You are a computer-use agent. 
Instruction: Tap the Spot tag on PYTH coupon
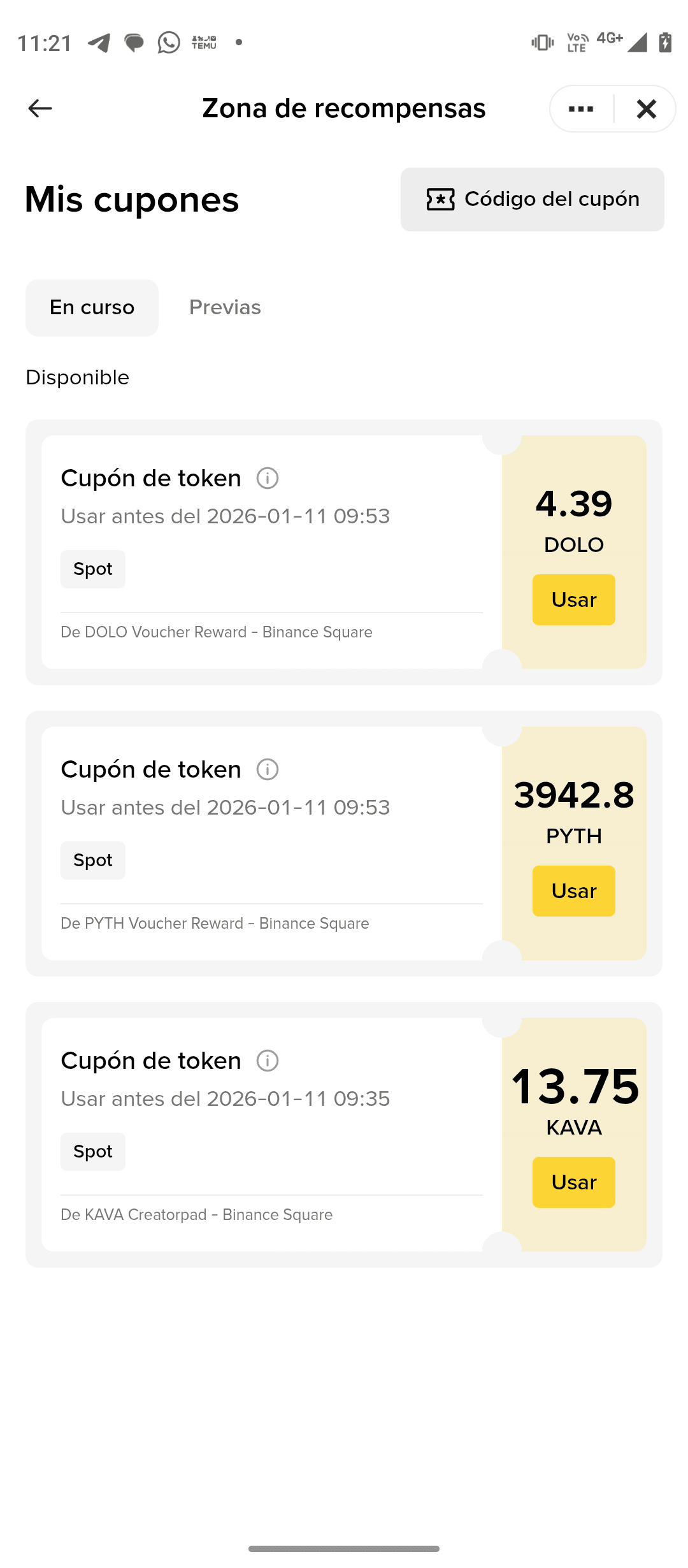93,860
